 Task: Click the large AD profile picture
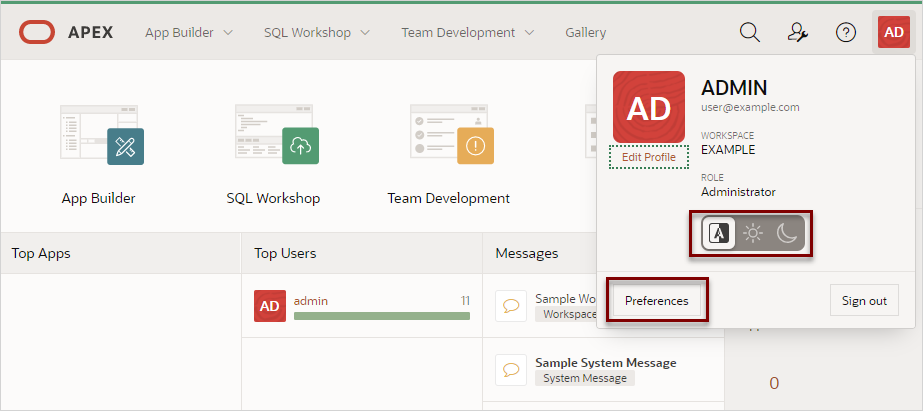(x=649, y=107)
